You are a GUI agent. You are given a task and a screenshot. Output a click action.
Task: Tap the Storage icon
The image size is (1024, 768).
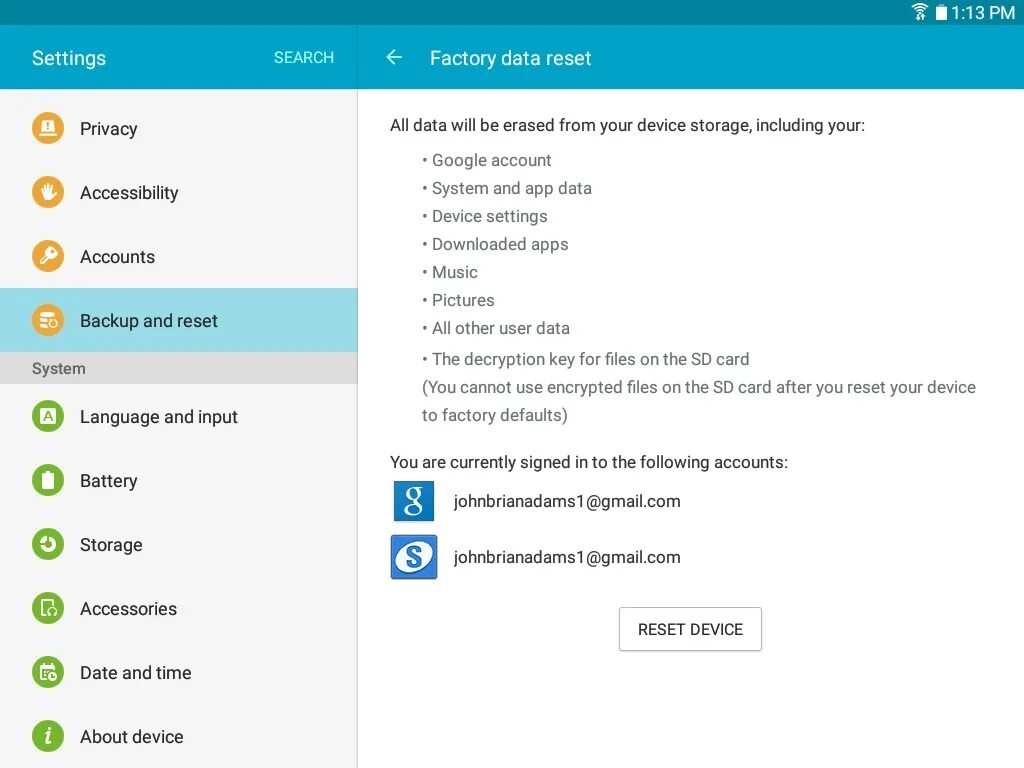point(48,544)
